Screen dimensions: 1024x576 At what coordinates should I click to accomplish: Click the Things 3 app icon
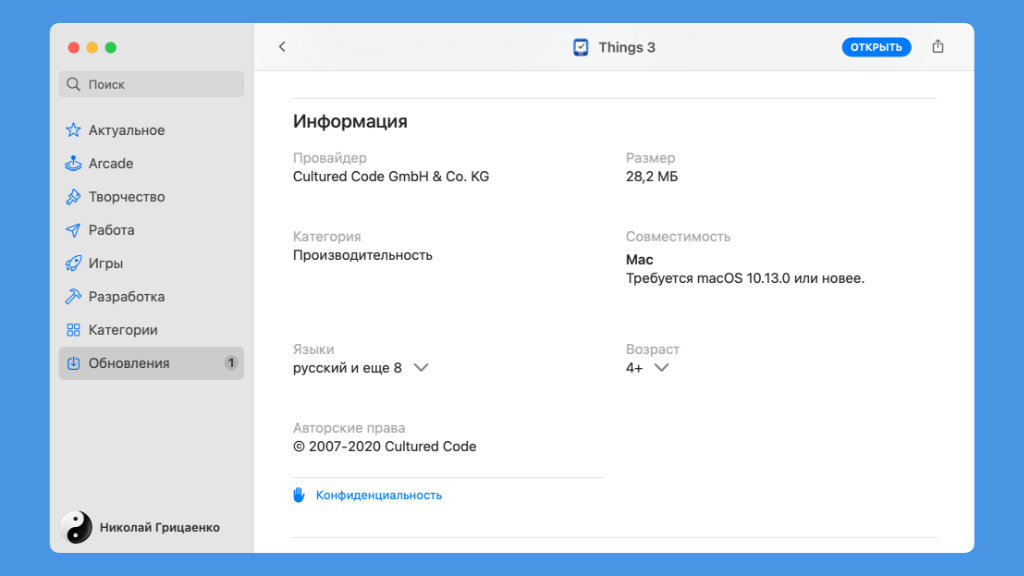(x=581, y=47)
